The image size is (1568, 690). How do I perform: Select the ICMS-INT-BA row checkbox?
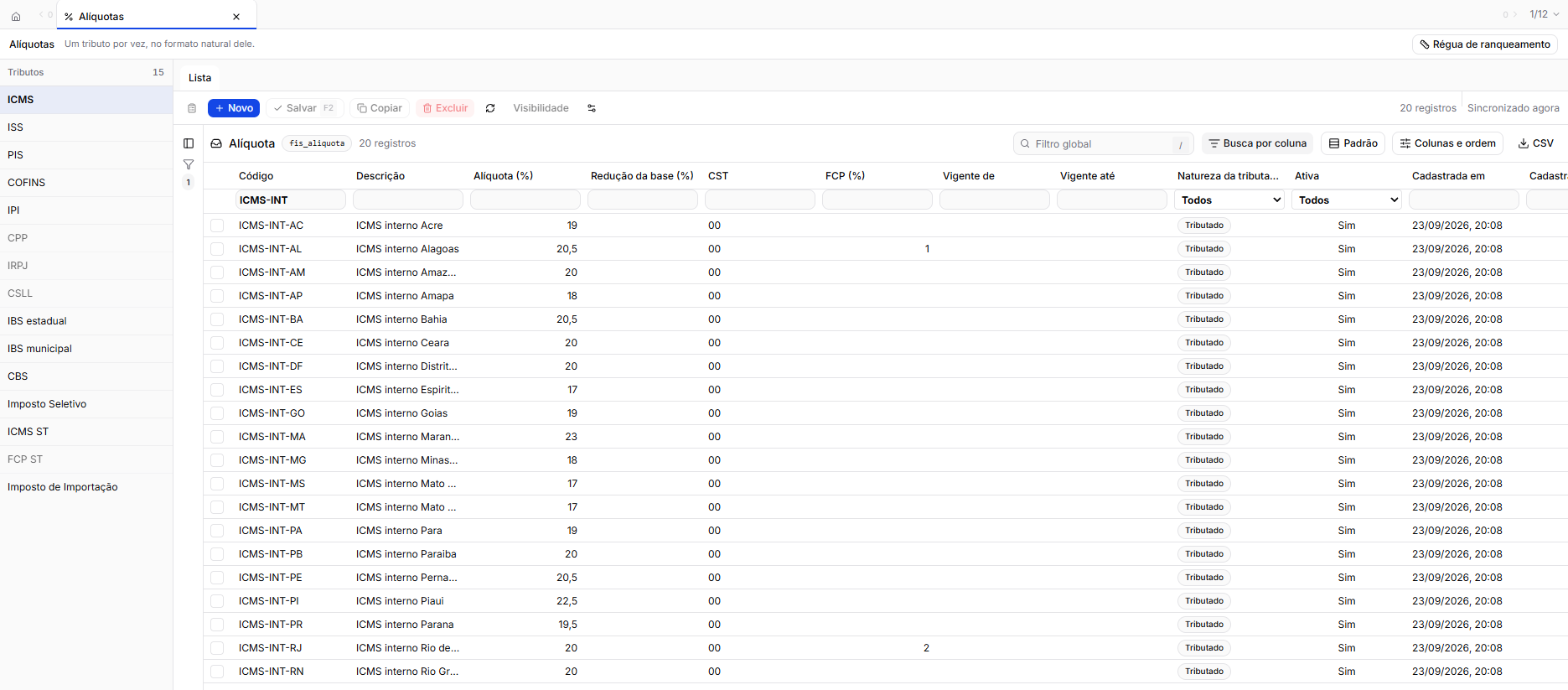coord(217,319)
